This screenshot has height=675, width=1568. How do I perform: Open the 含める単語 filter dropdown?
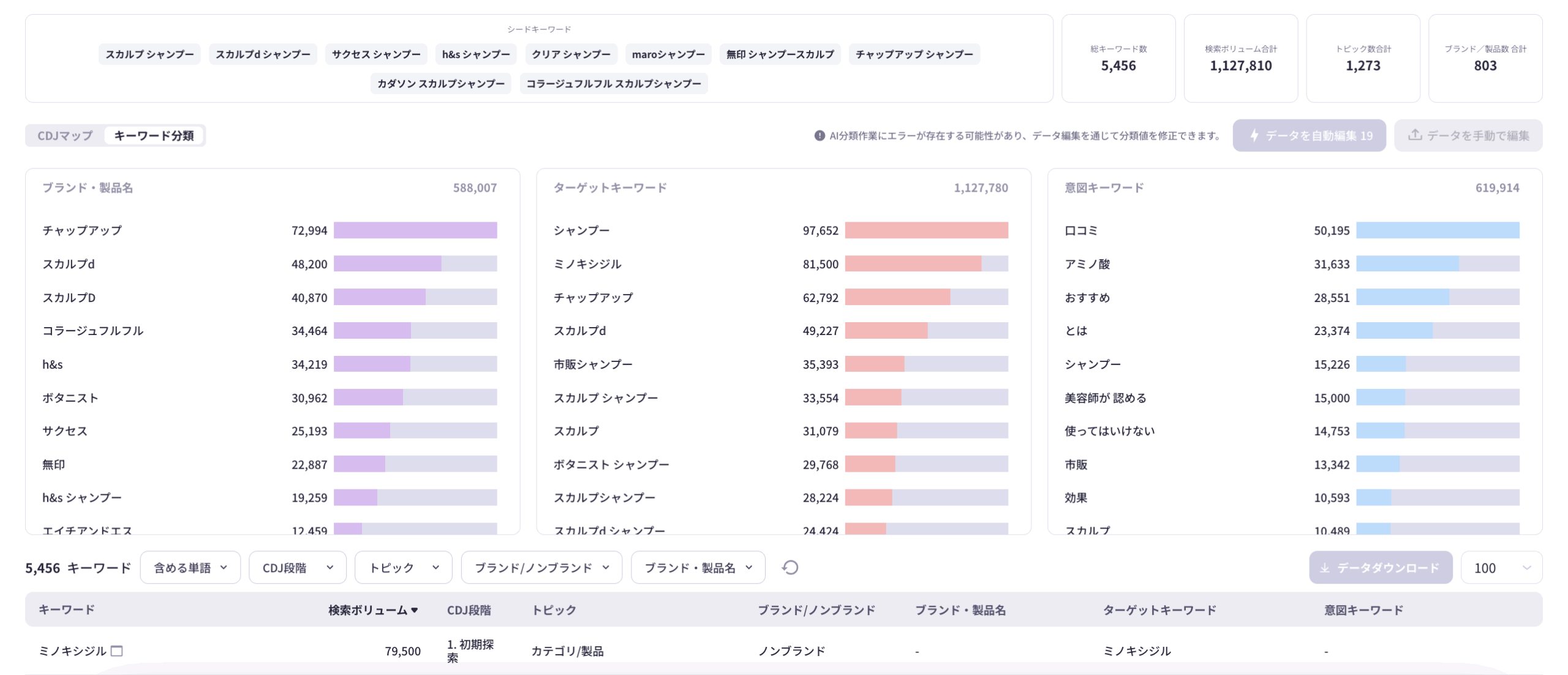click(190, 568)
